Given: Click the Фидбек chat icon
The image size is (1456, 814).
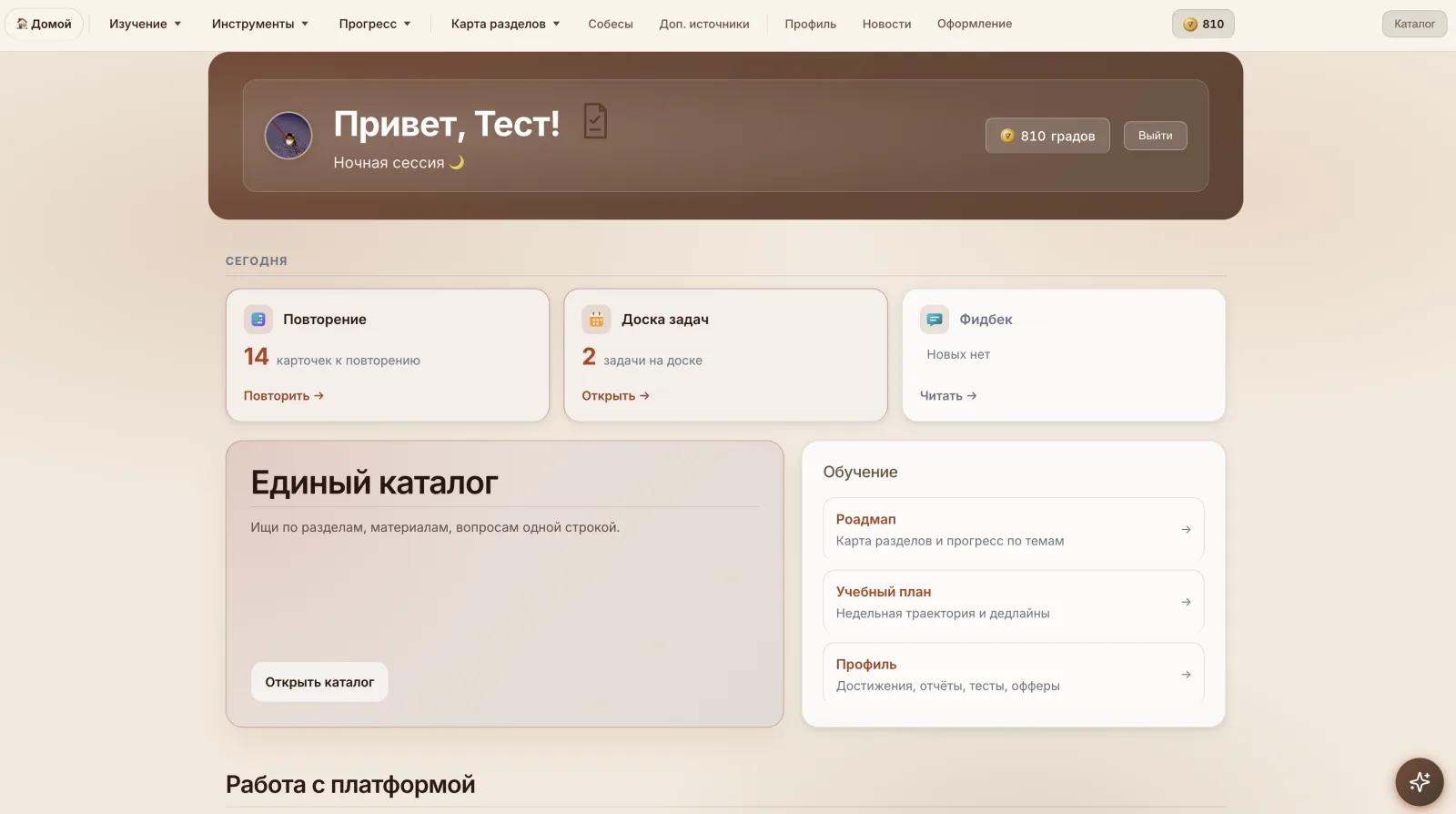Looking at the screenshot, I should [935, 320].
